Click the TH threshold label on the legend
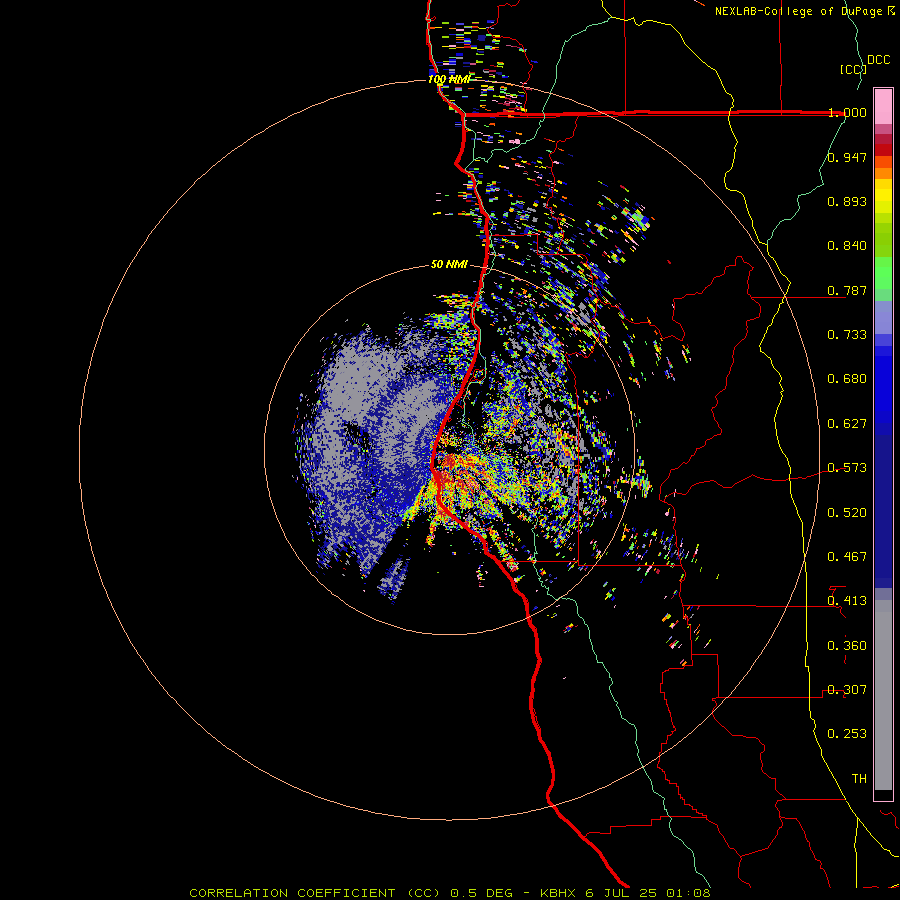This screenshot has width=900, height=900. pyautogui.click(x=859, y=778)
